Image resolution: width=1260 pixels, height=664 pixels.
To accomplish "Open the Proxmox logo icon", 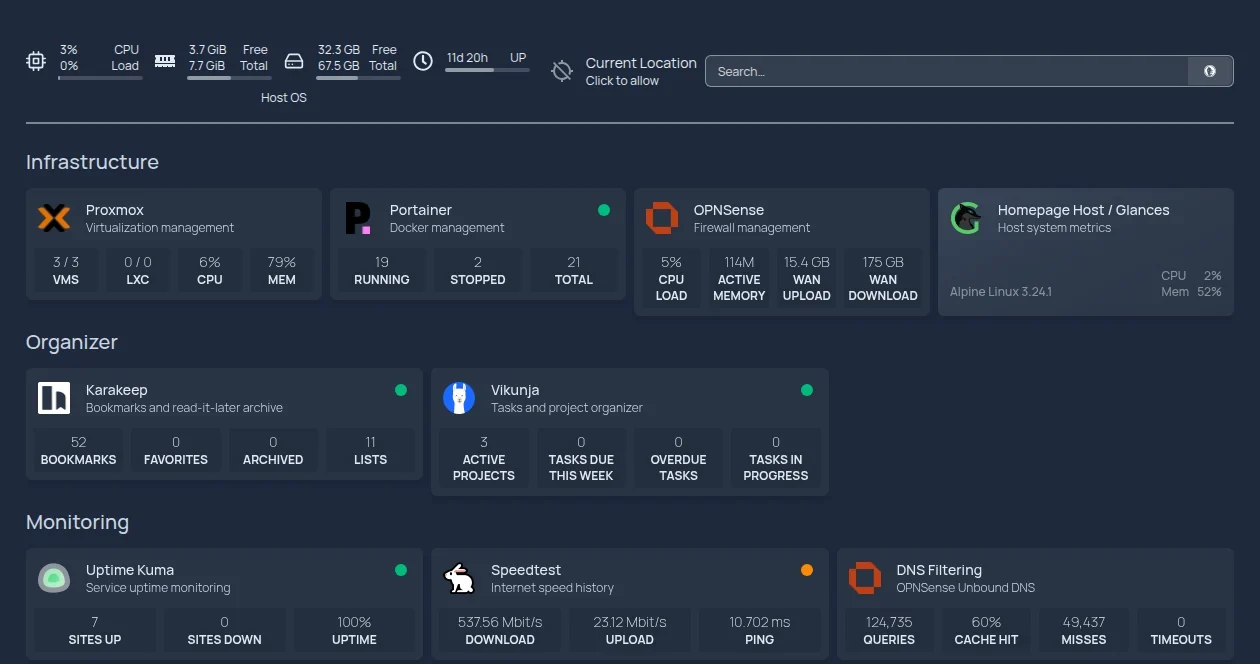I will pyautogui.click(x=54, y=218).
